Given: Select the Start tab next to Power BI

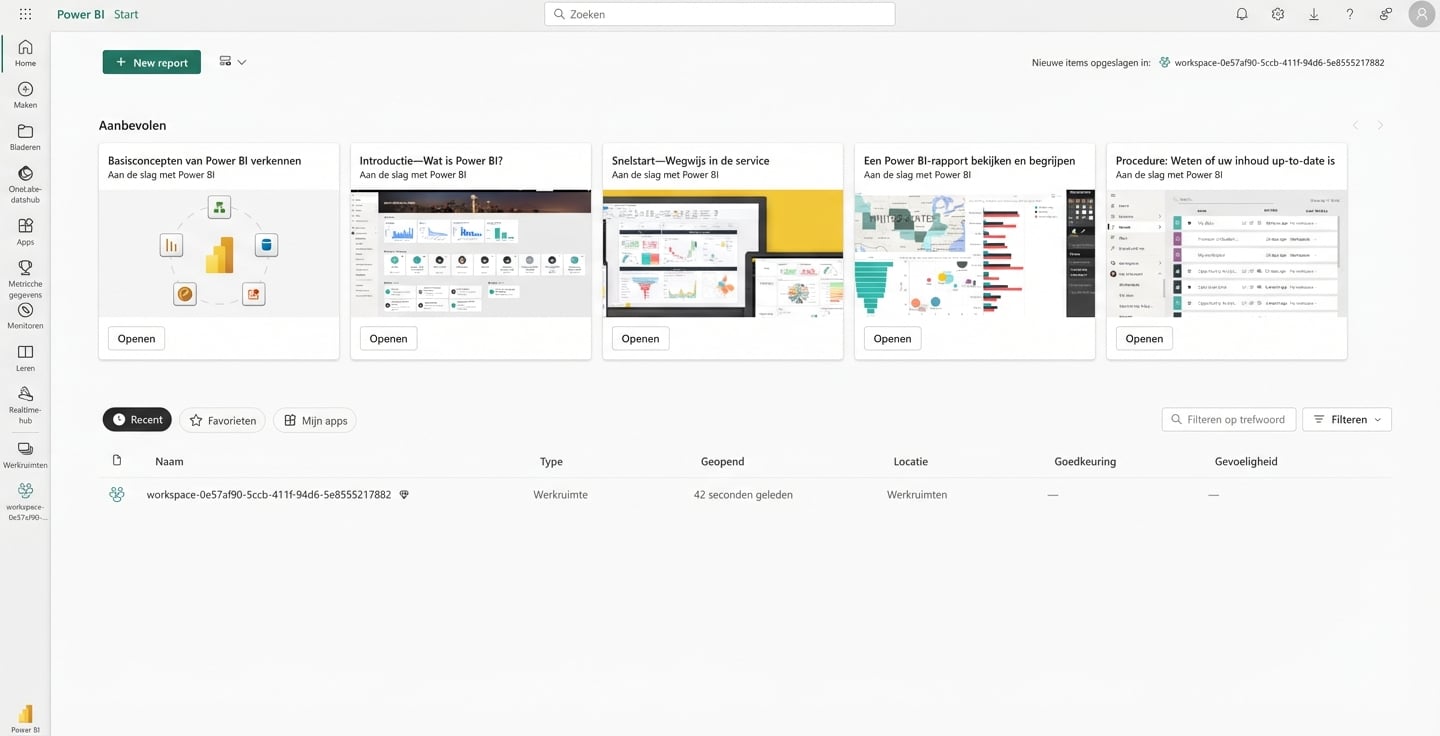Looking at the screenshot, I should coord(126,13).
